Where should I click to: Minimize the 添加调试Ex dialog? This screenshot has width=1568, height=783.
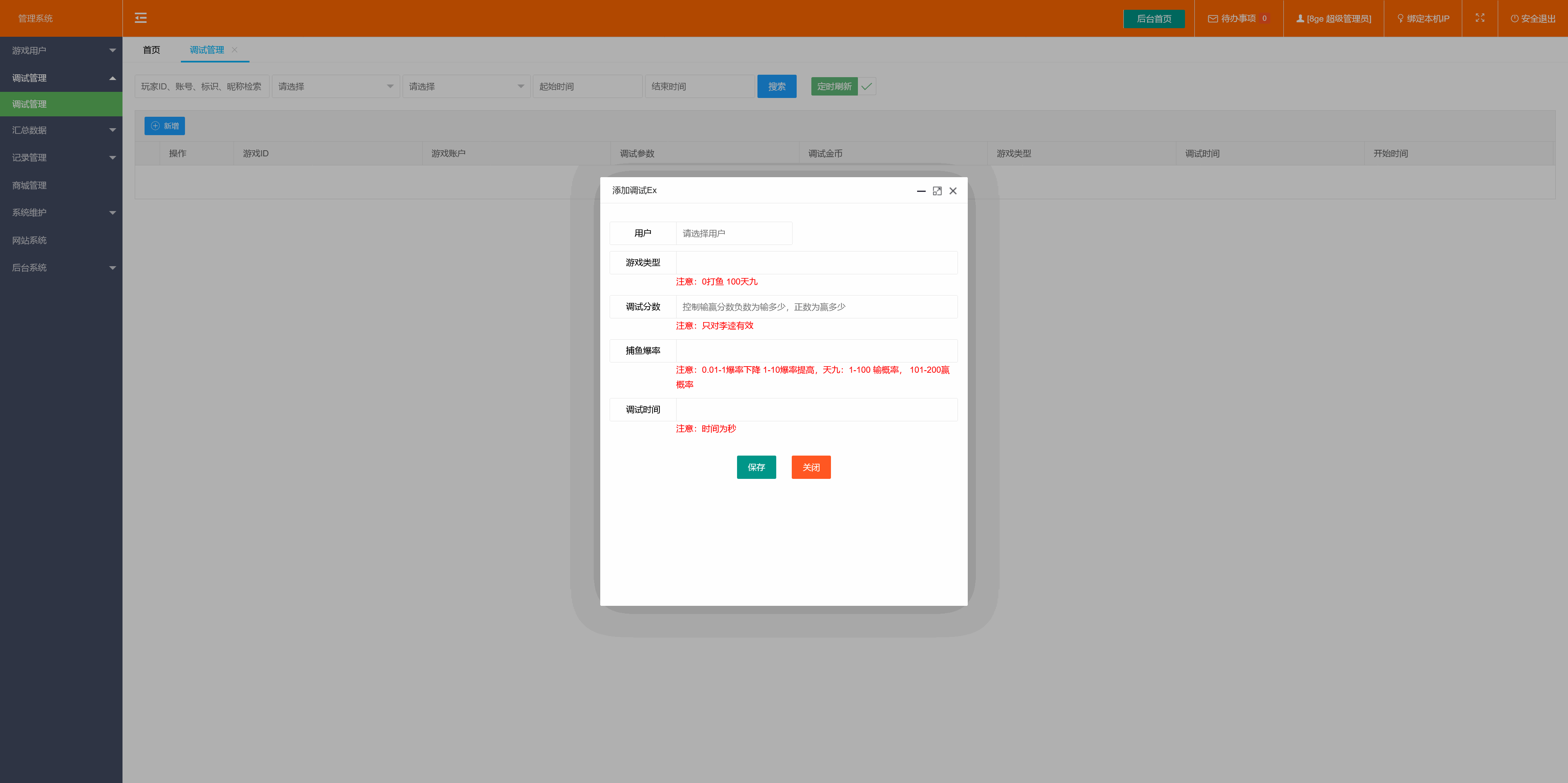(921, 191)
